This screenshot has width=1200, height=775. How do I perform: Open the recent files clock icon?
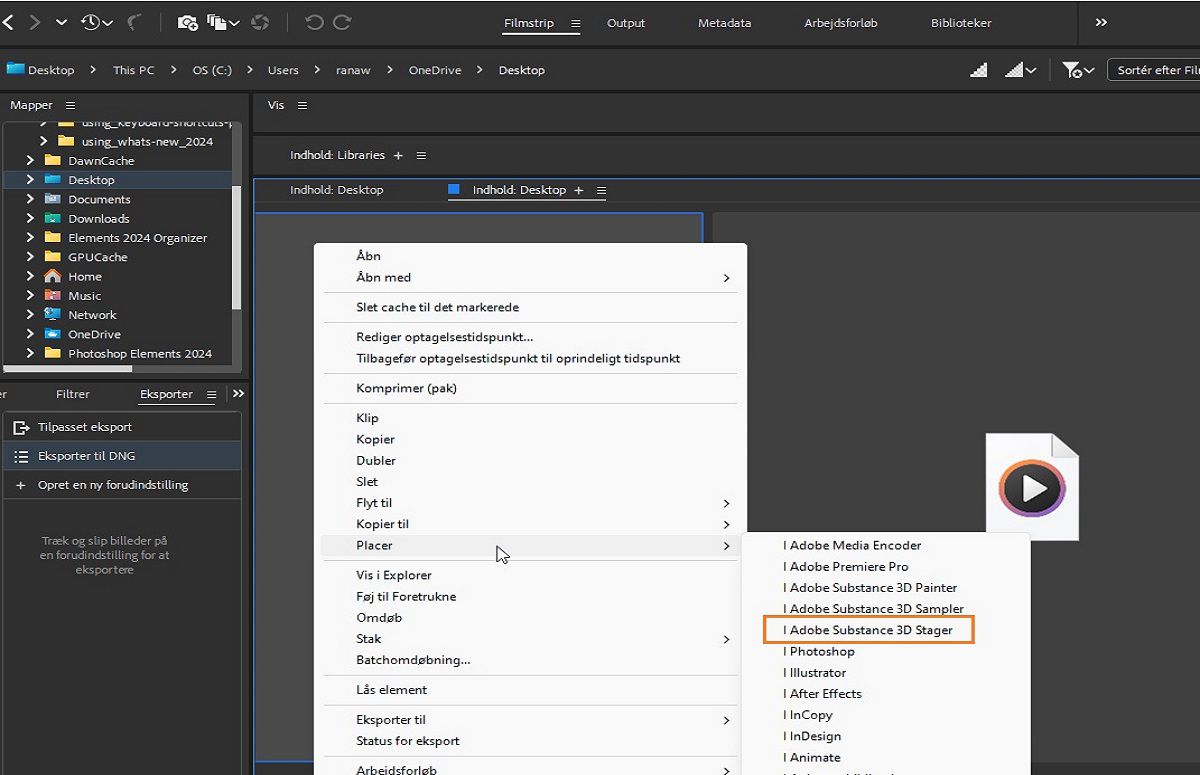pyautogui.click(x=97, y=22)
